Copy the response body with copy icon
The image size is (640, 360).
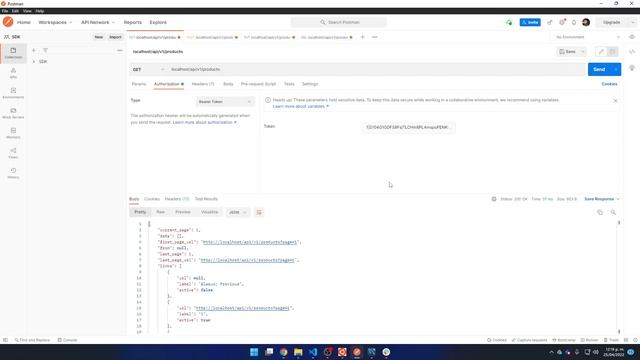tap(600, 212)
